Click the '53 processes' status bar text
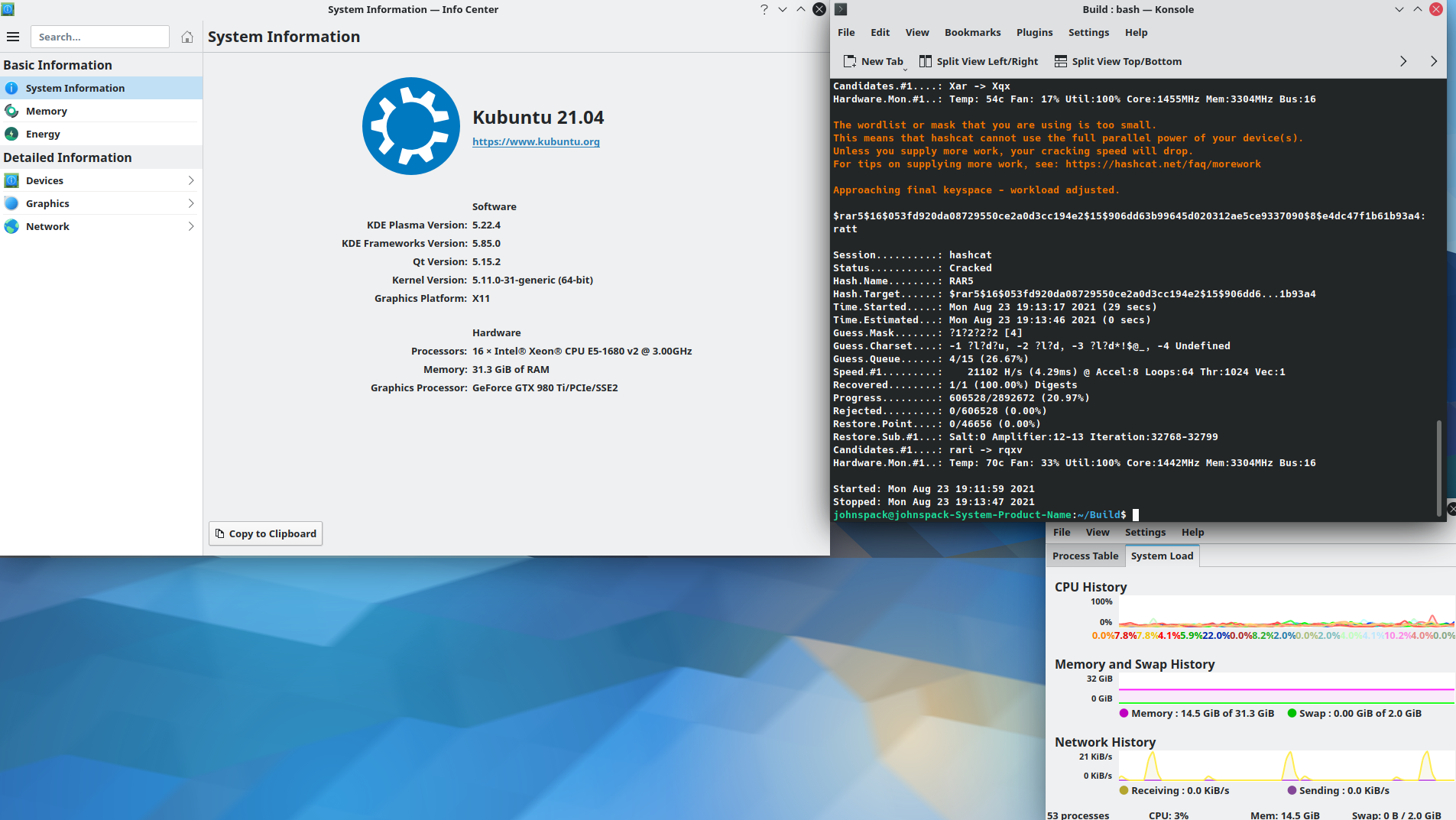Image resolution: width=1456 pixels, height=820 pixels. (x=1078, y=815)
